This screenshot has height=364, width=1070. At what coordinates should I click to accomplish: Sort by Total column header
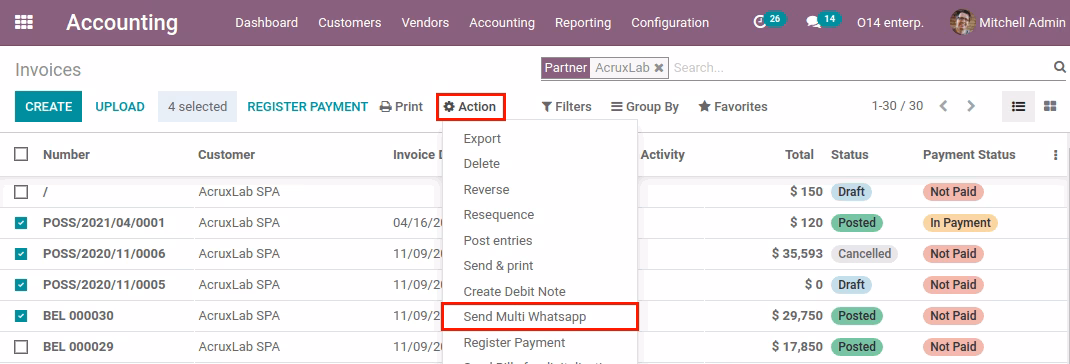[x=799, y=155]
